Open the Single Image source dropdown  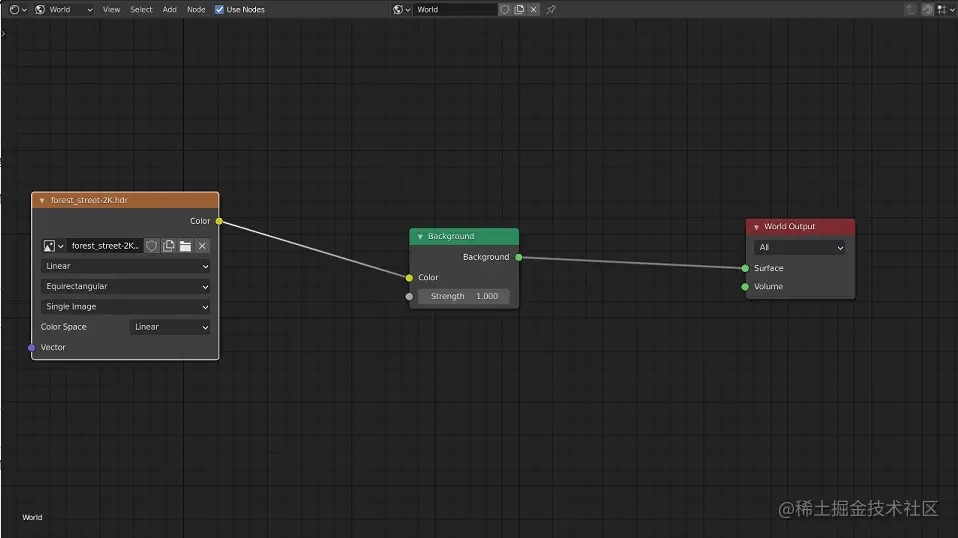(x=126, y=307)
